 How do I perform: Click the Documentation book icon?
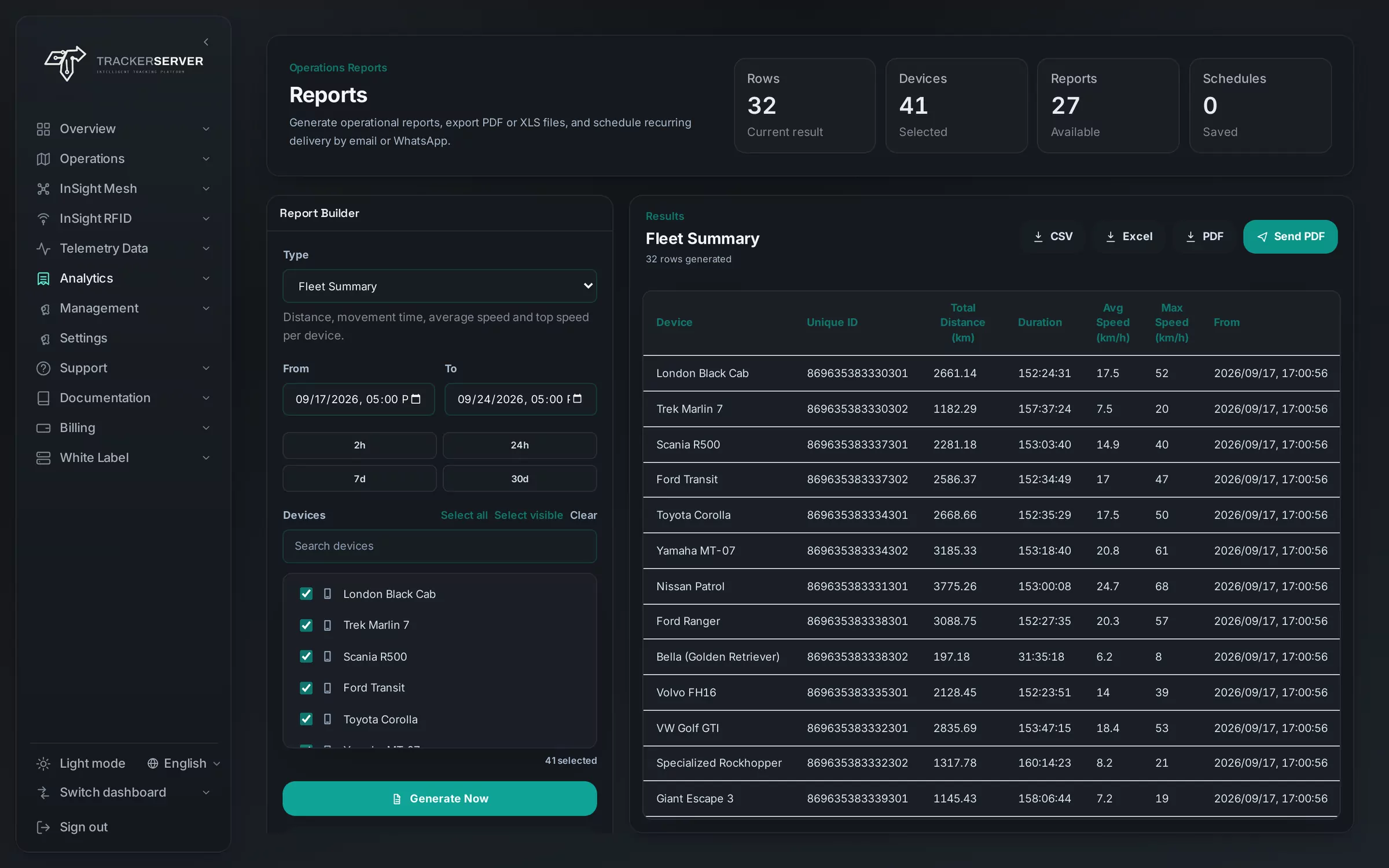pyautogui.click(x=43, y=398)
